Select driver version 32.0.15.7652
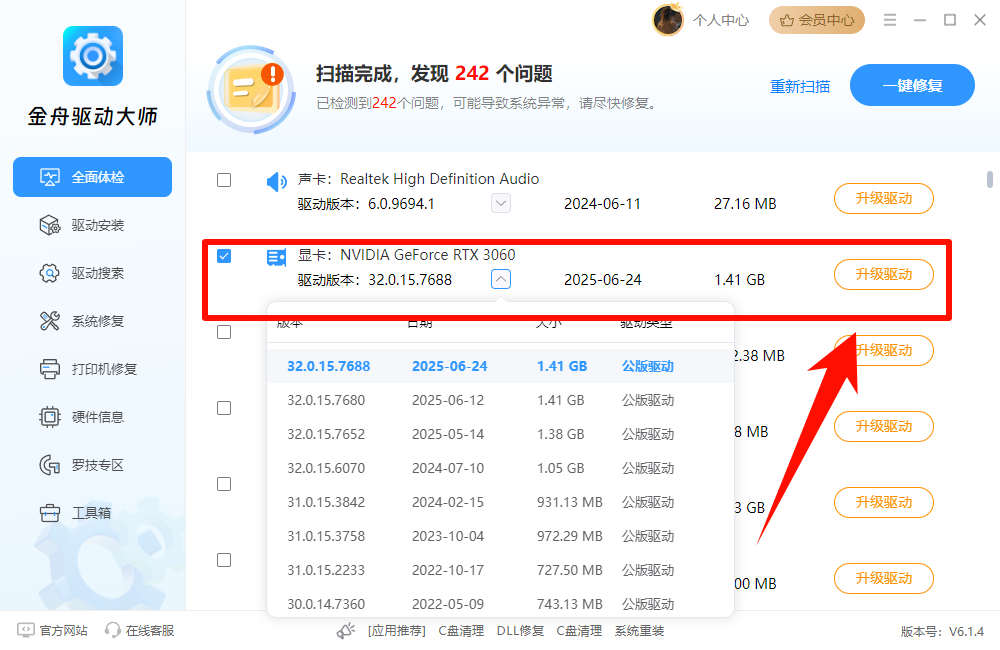 (500, 434)
